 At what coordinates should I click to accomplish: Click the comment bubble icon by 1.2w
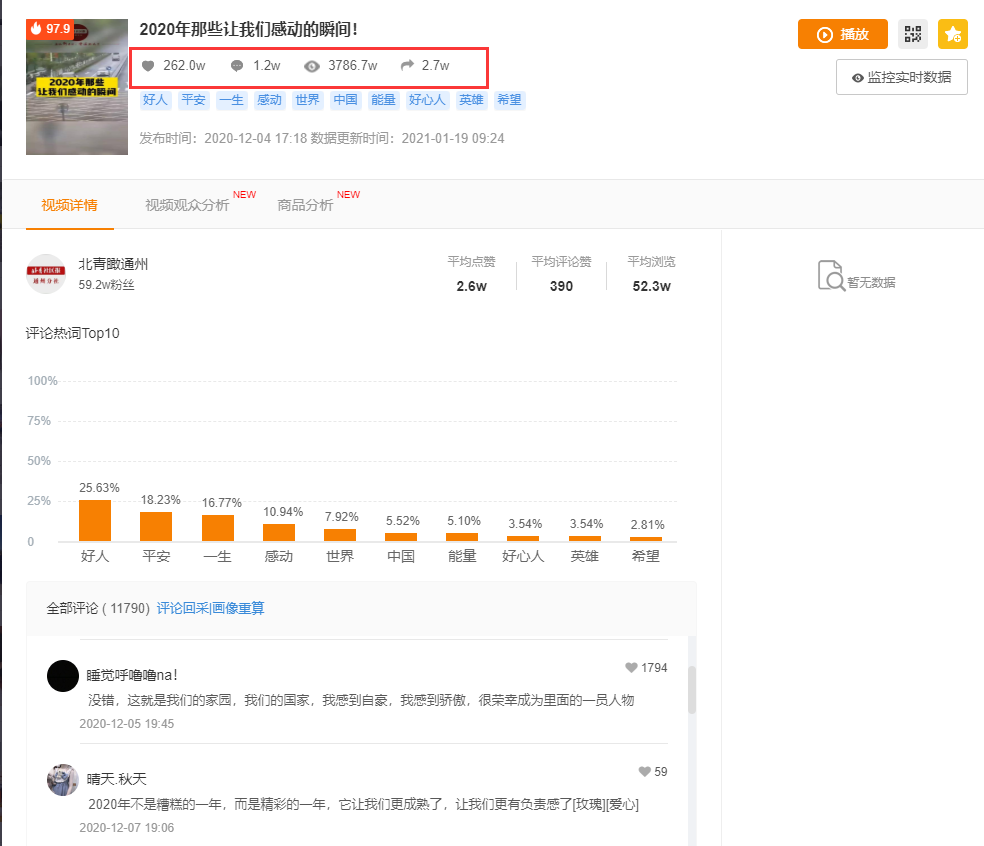tap(237, 66)
